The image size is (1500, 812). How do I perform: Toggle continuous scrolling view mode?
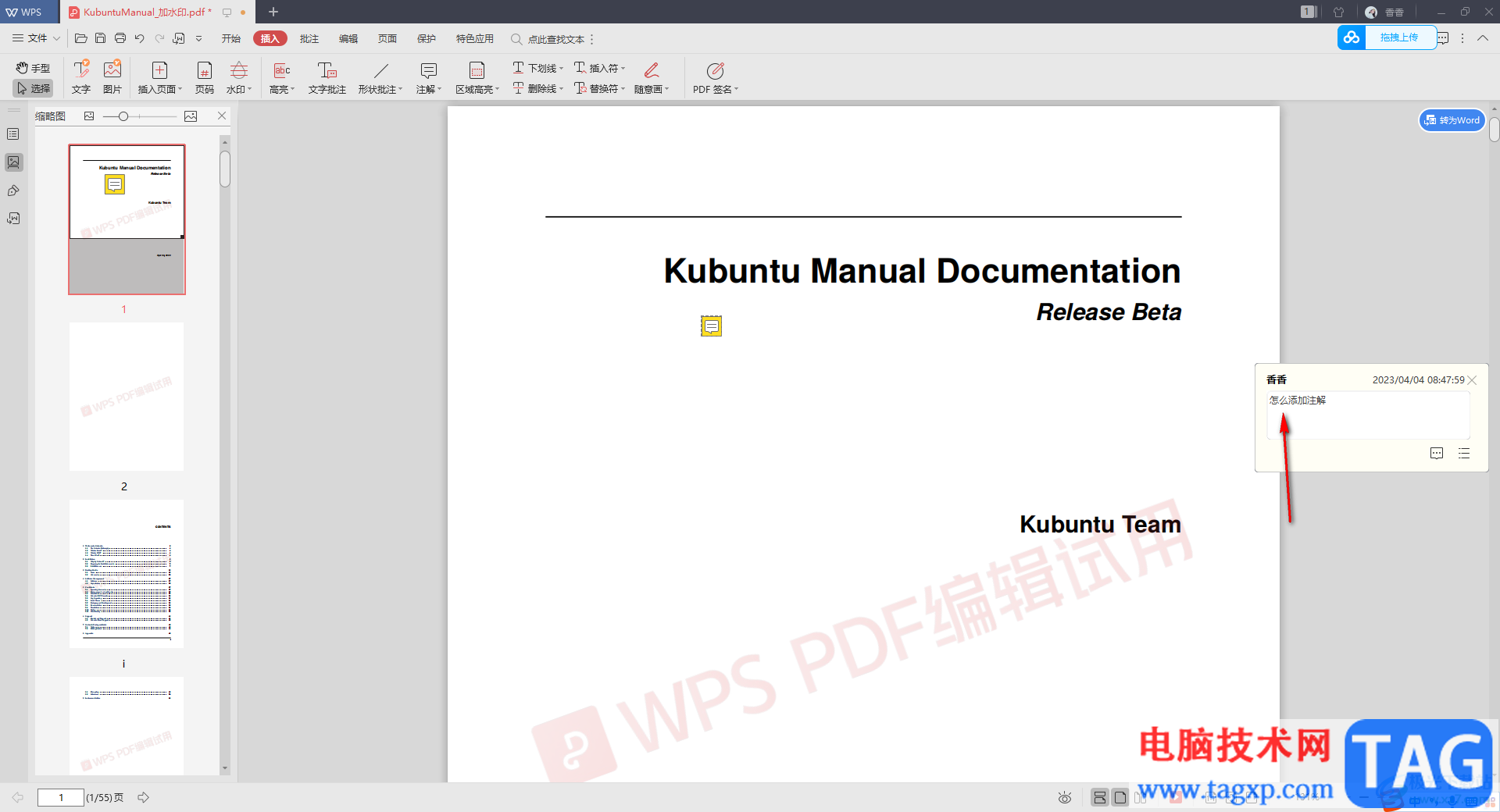[1100, 797]
